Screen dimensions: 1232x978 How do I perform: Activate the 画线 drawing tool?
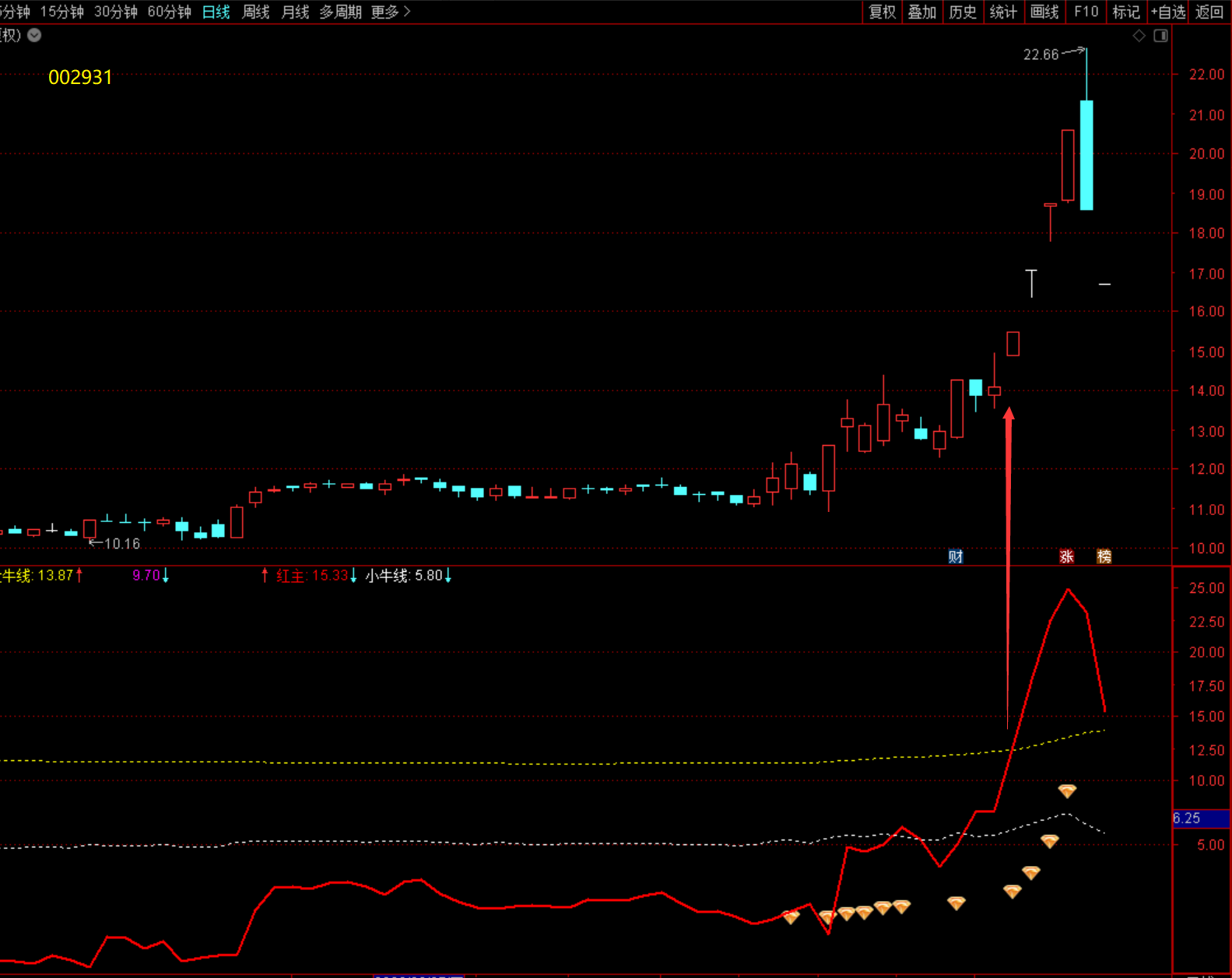[x=1044, y=12]
